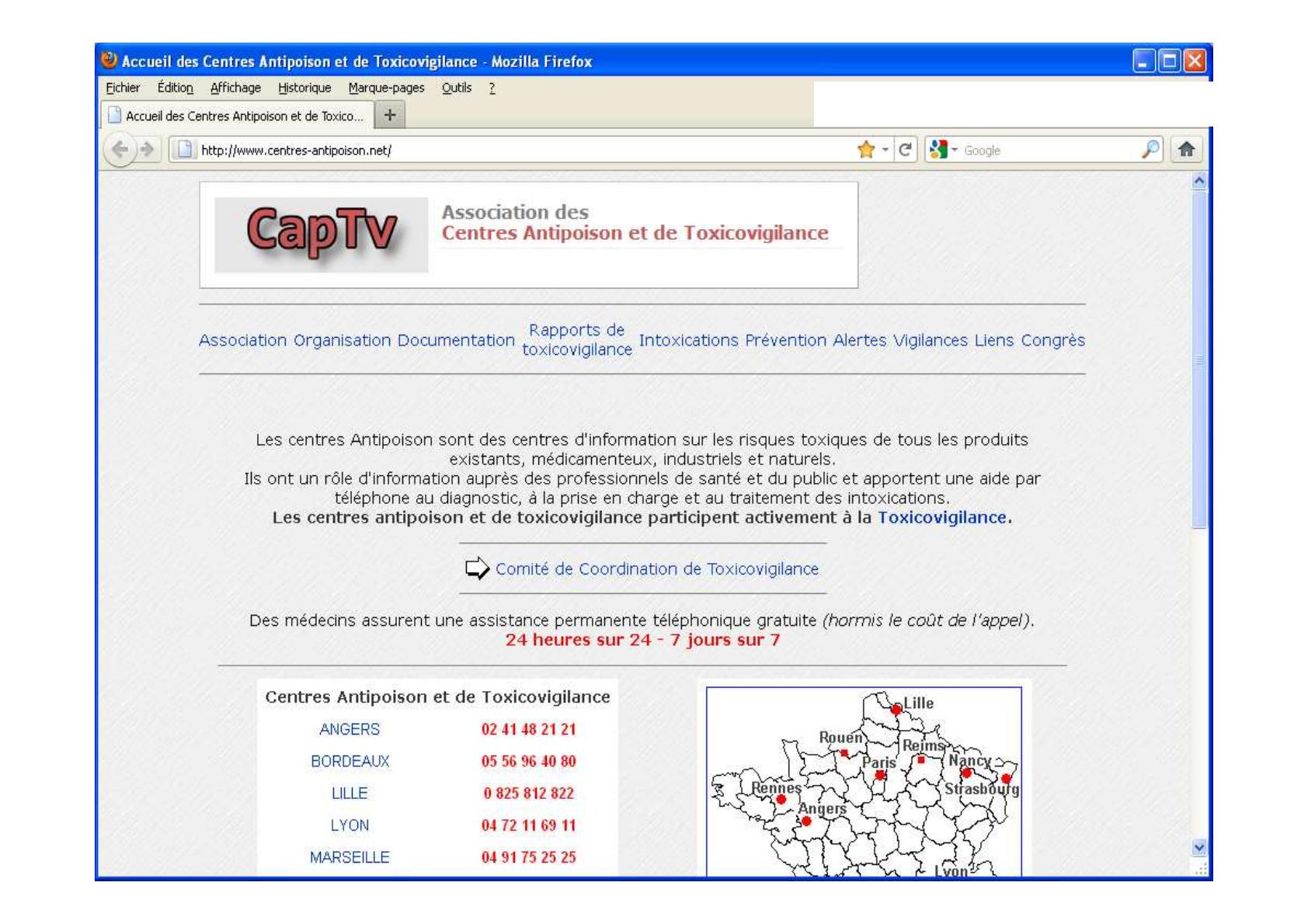Open the Fichier menu
This screenshot has height=924, width=1308.
pos(123,88)
